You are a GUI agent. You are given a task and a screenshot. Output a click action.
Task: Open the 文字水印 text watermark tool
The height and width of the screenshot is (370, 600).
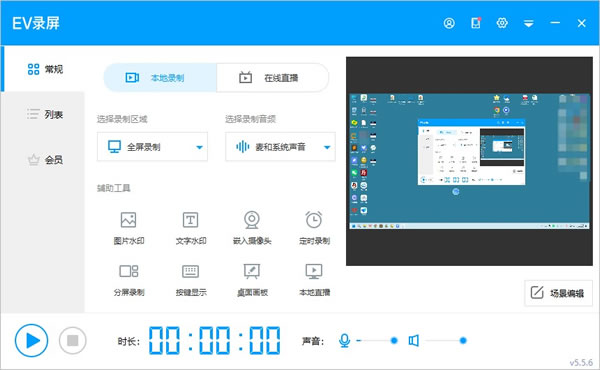191,228
